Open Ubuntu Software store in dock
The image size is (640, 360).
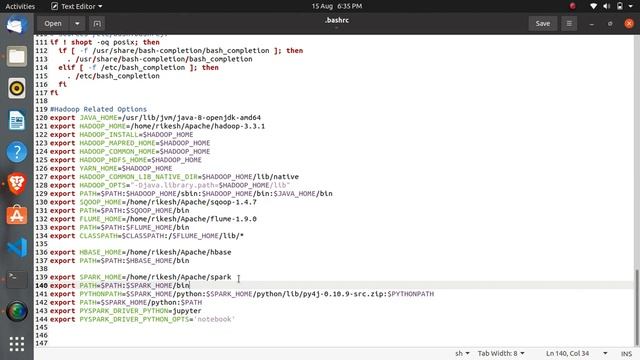pyautogui.click(x=16, y=216)
